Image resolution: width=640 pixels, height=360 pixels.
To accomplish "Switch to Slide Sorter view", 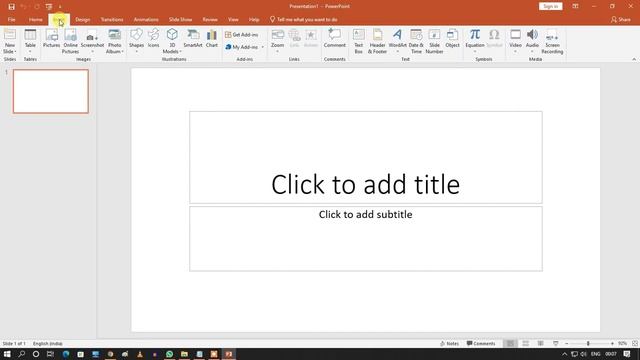I will pos(525,344).
